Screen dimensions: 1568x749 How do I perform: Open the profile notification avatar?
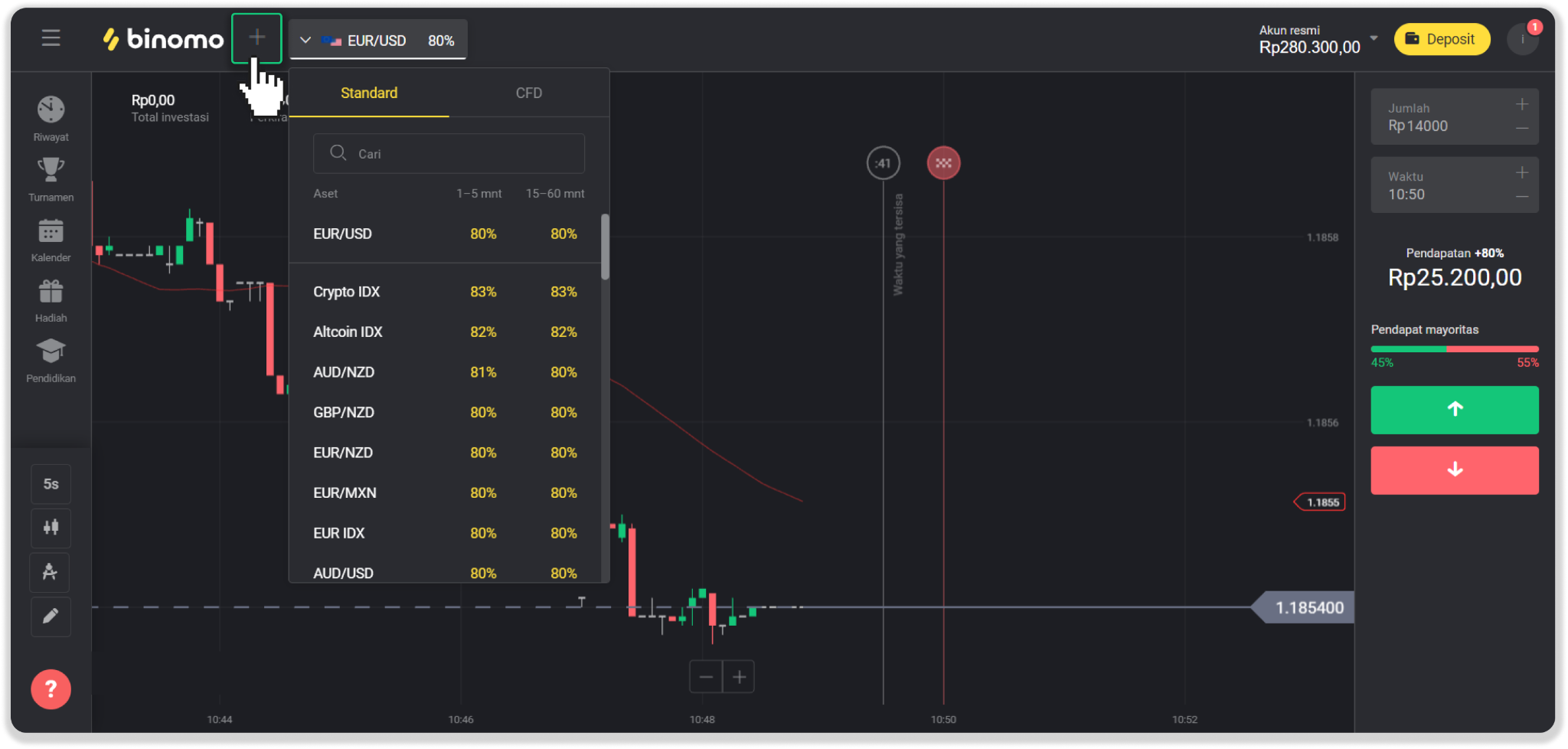click(1523, 39)
